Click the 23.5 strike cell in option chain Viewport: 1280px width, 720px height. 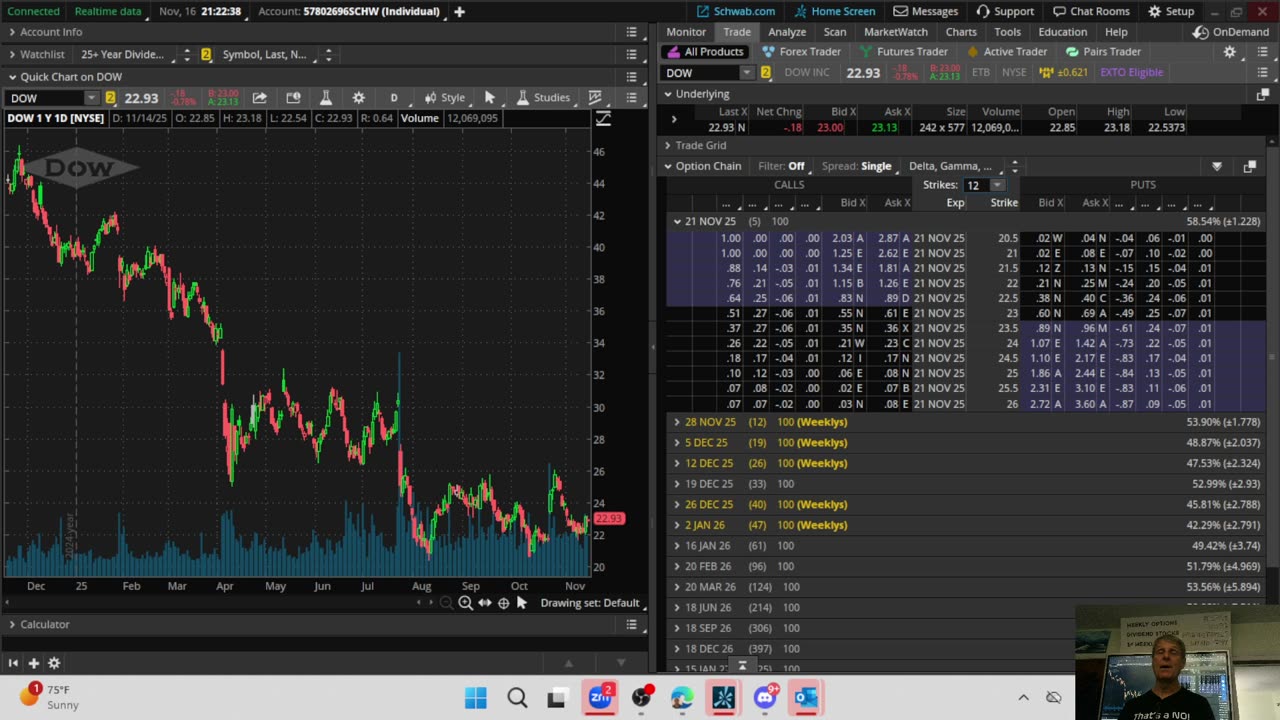1005,328
